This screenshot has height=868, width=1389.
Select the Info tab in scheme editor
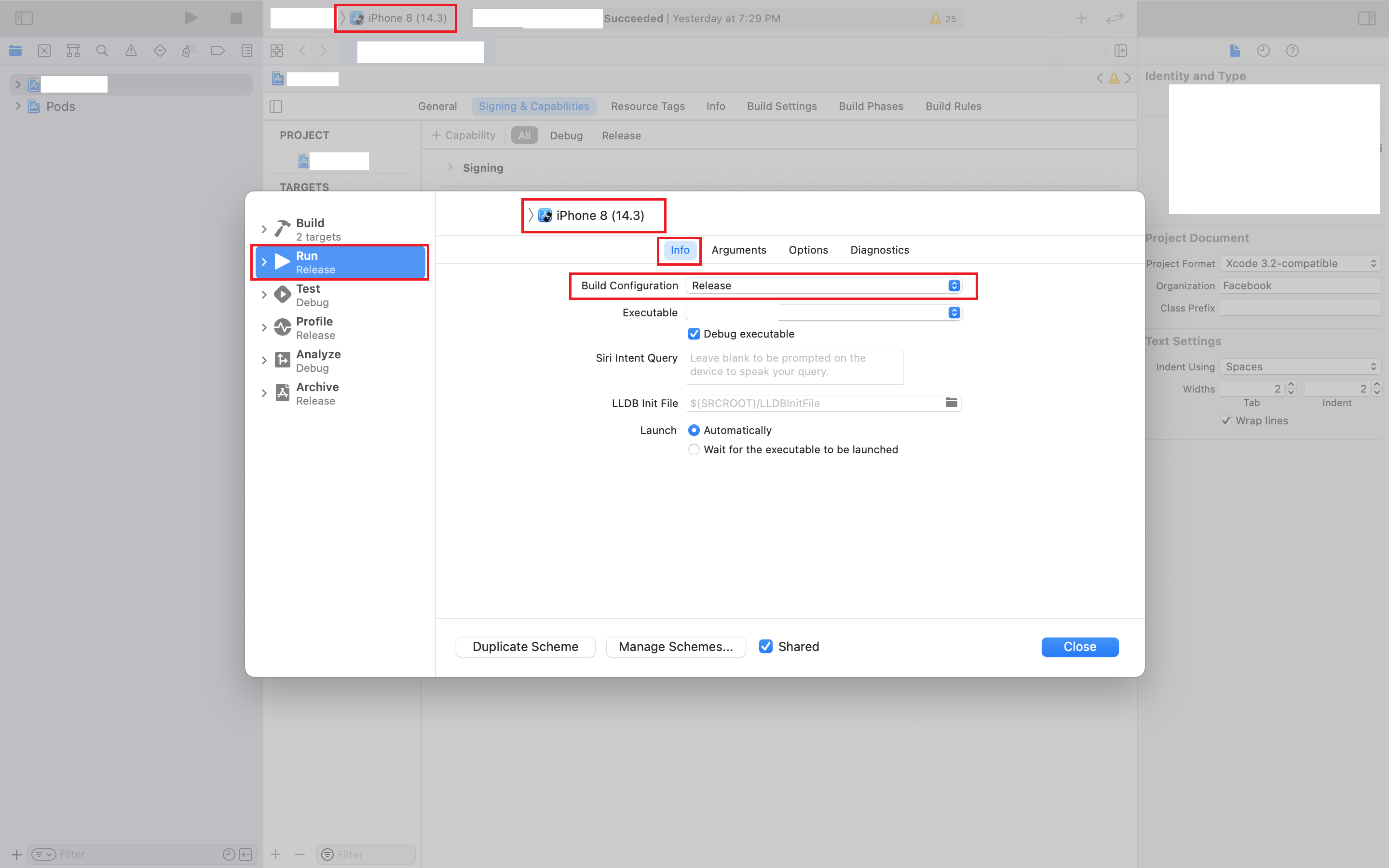click(x=680, y=250)
